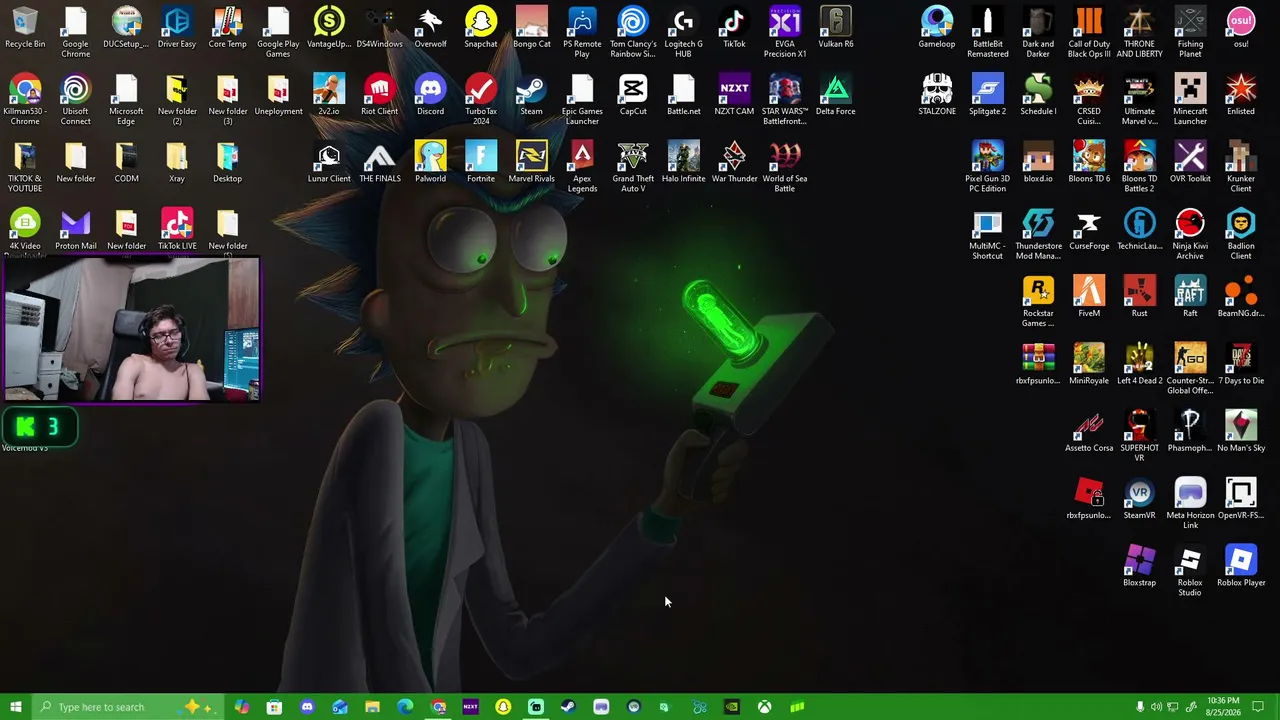
Task: Select the Discord desktop shortcut
Action: click(430, 95)
